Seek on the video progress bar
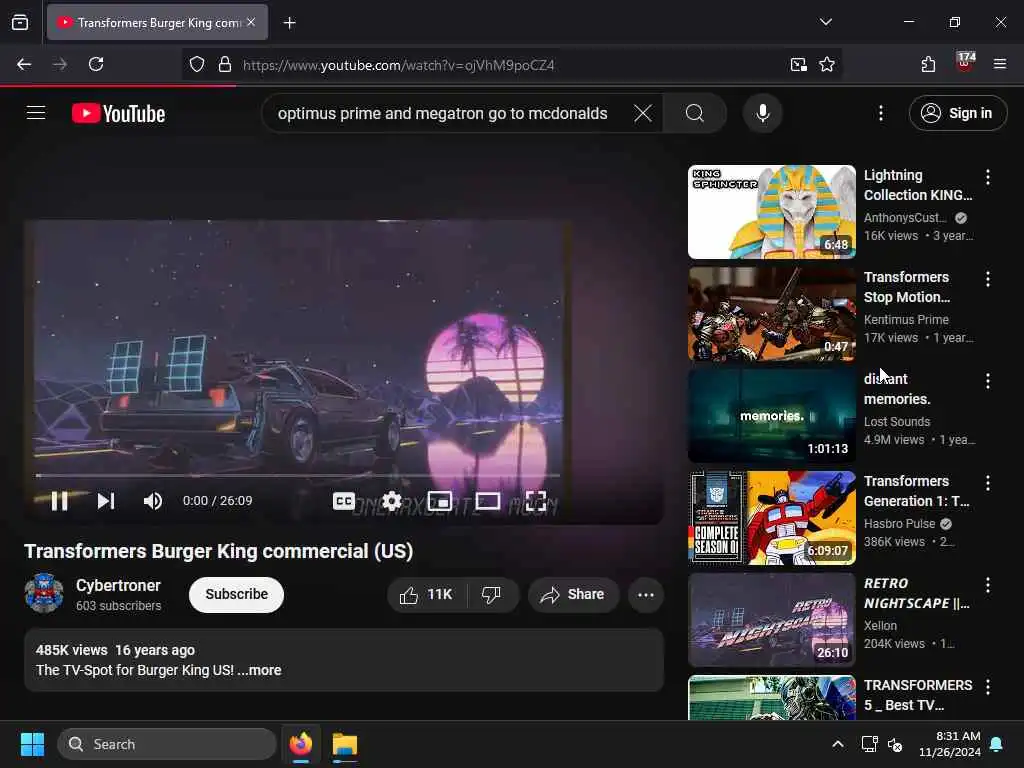This screenshot has width=1024, height=768. tap(298, 475)
